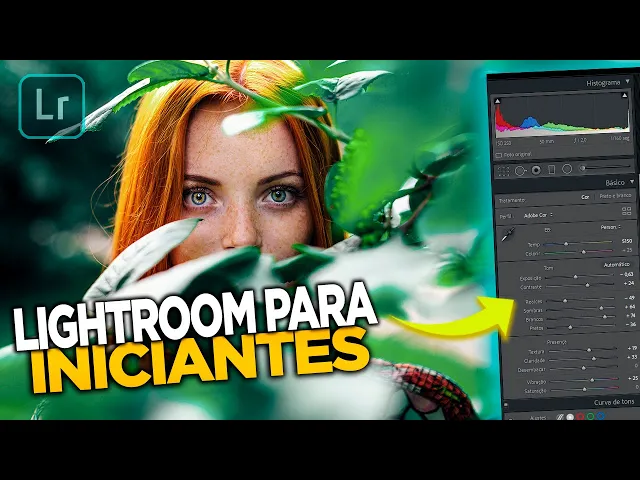Toggle the highlight clipping triangle in histogram

tap(624, 95)
